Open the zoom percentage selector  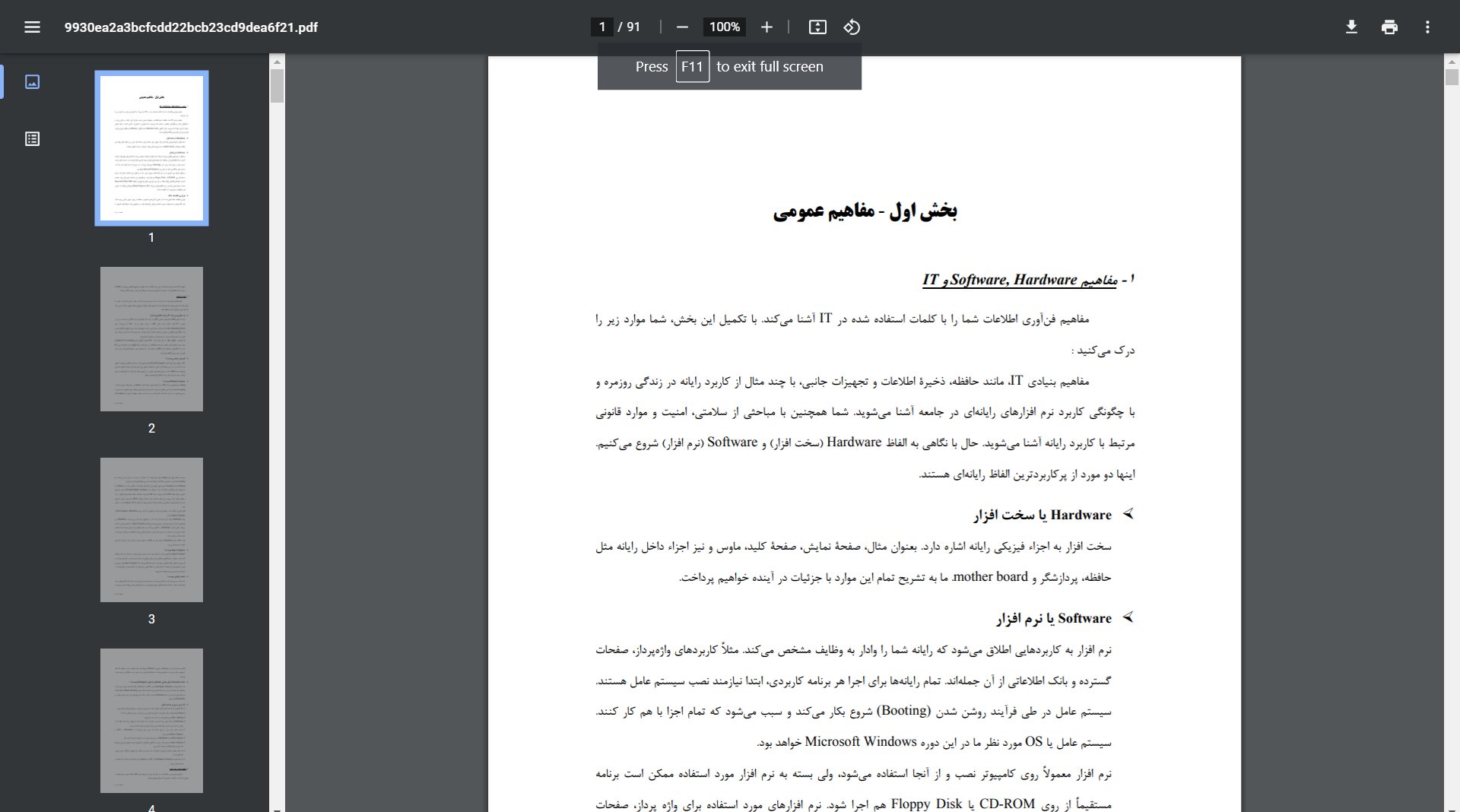[723, 27]
